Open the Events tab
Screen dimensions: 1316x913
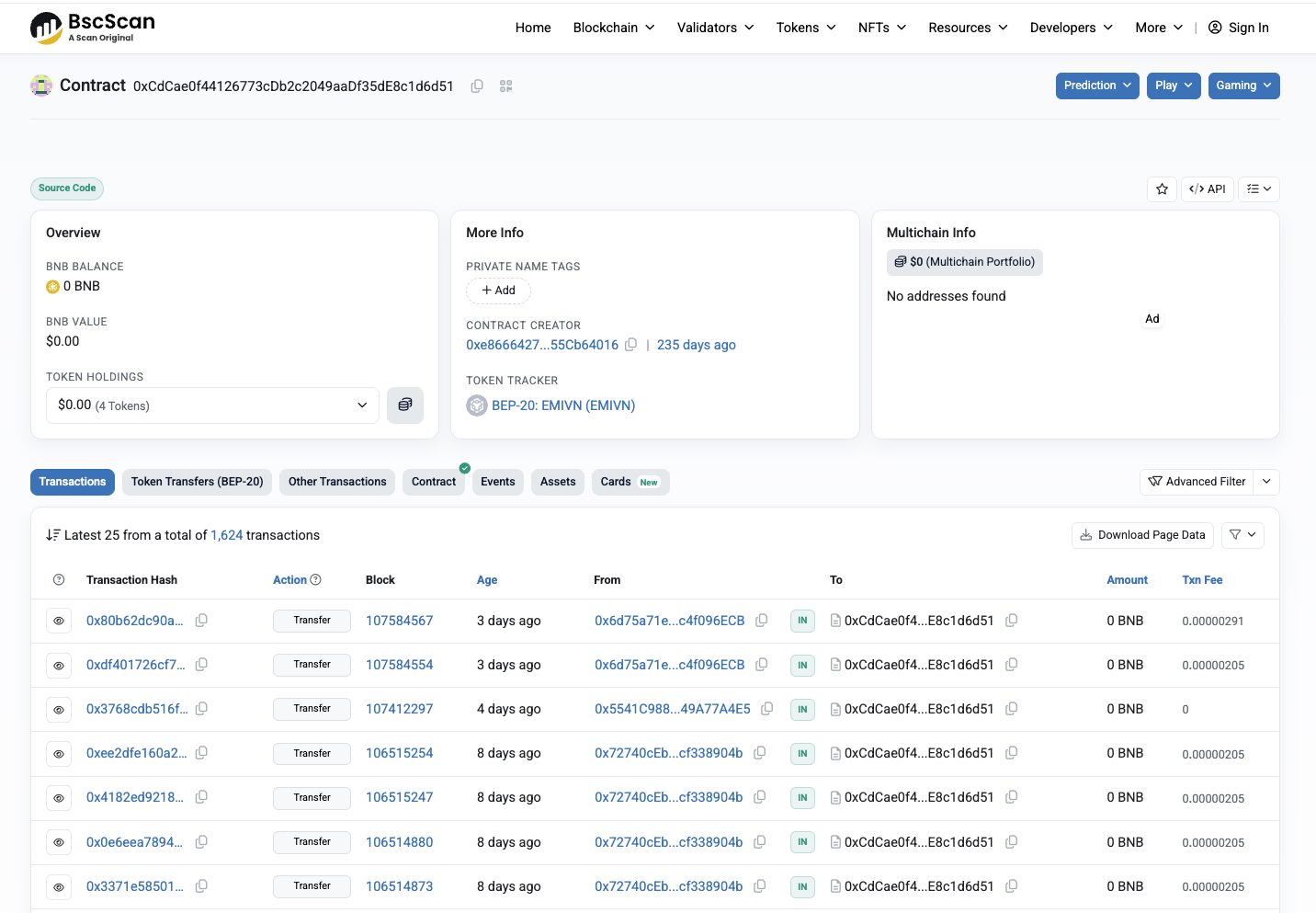coord(498,482)
